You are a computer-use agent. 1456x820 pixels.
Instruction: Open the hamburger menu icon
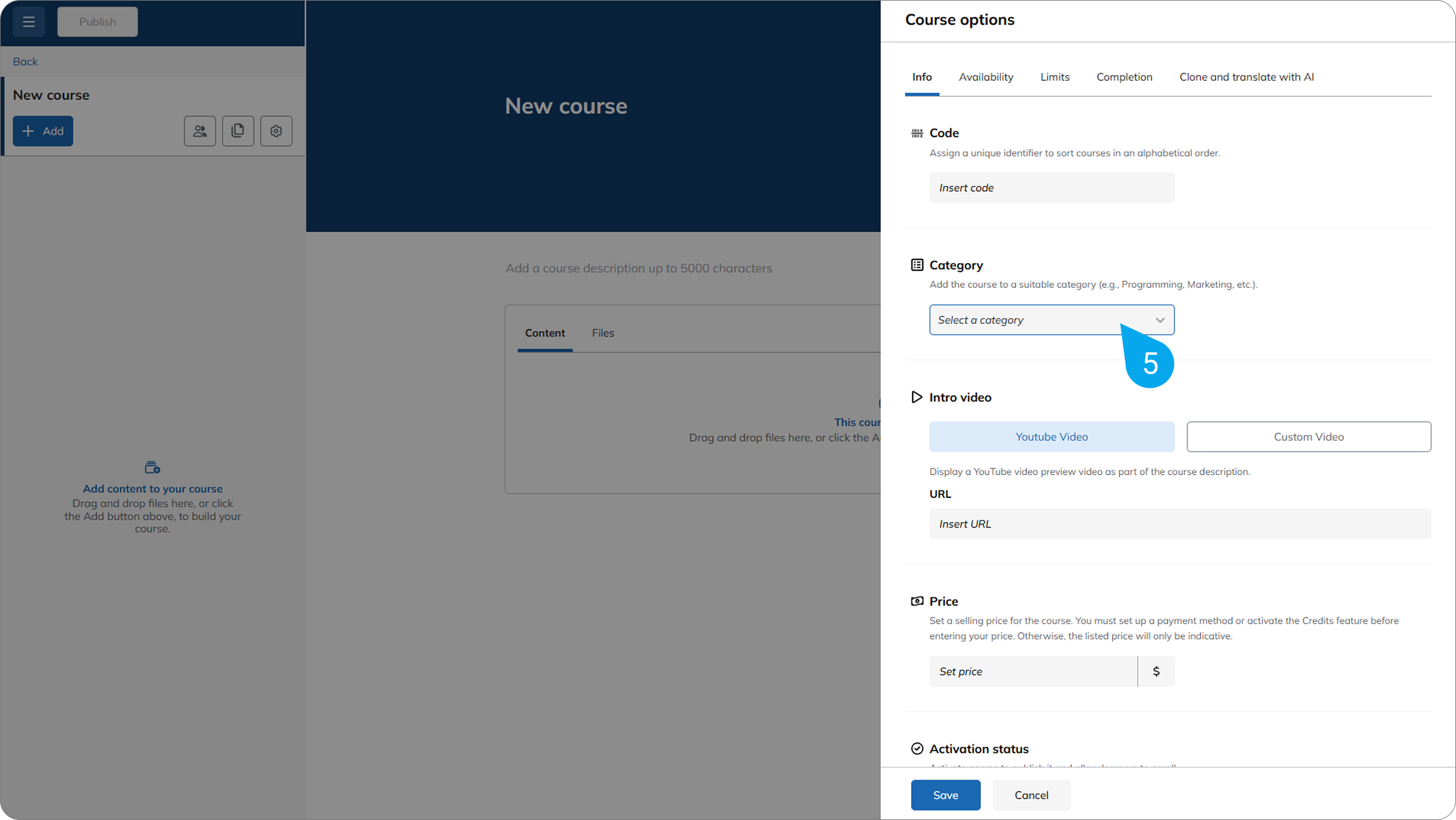[x=28, y=22]
